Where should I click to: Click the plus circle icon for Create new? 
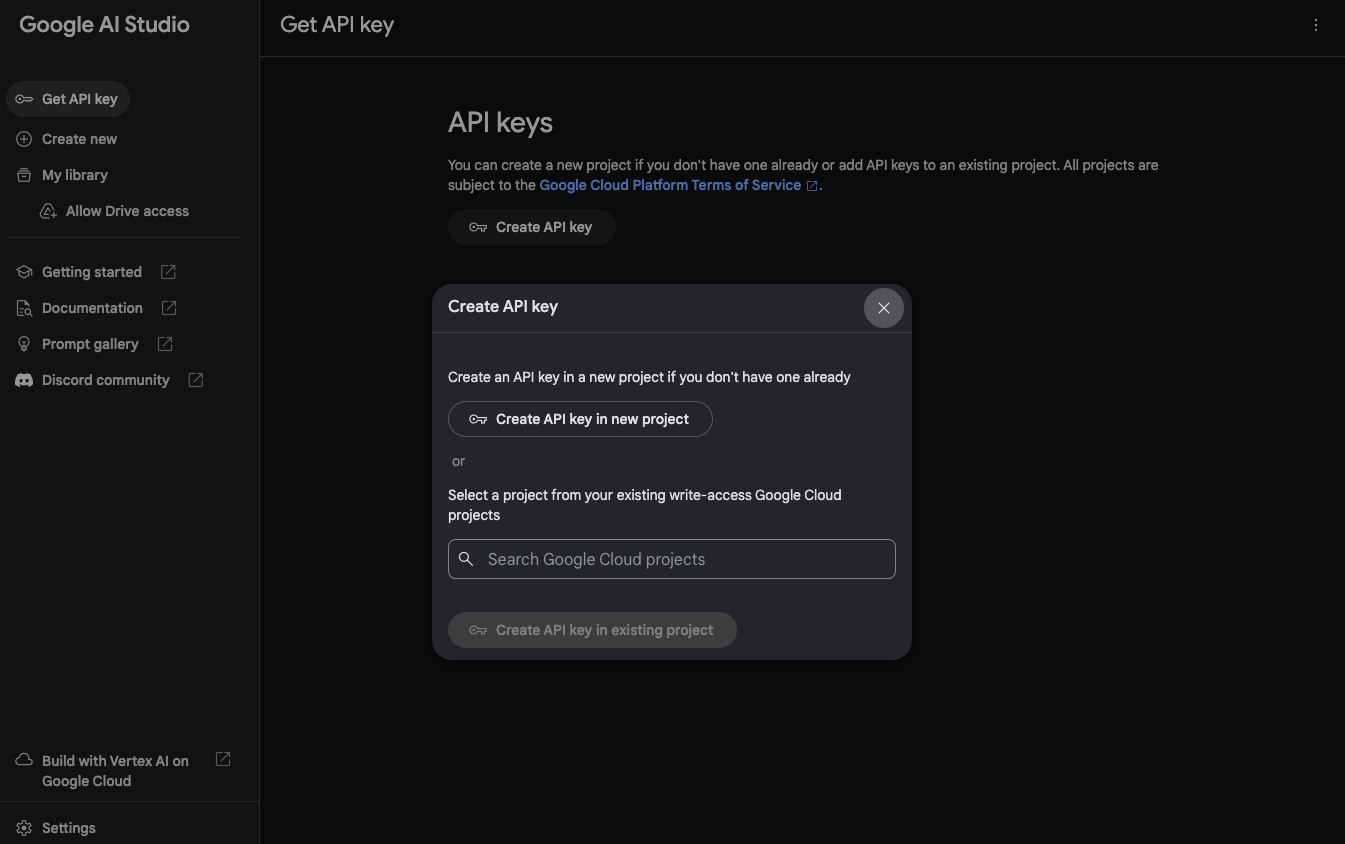[x=24, y=139]
